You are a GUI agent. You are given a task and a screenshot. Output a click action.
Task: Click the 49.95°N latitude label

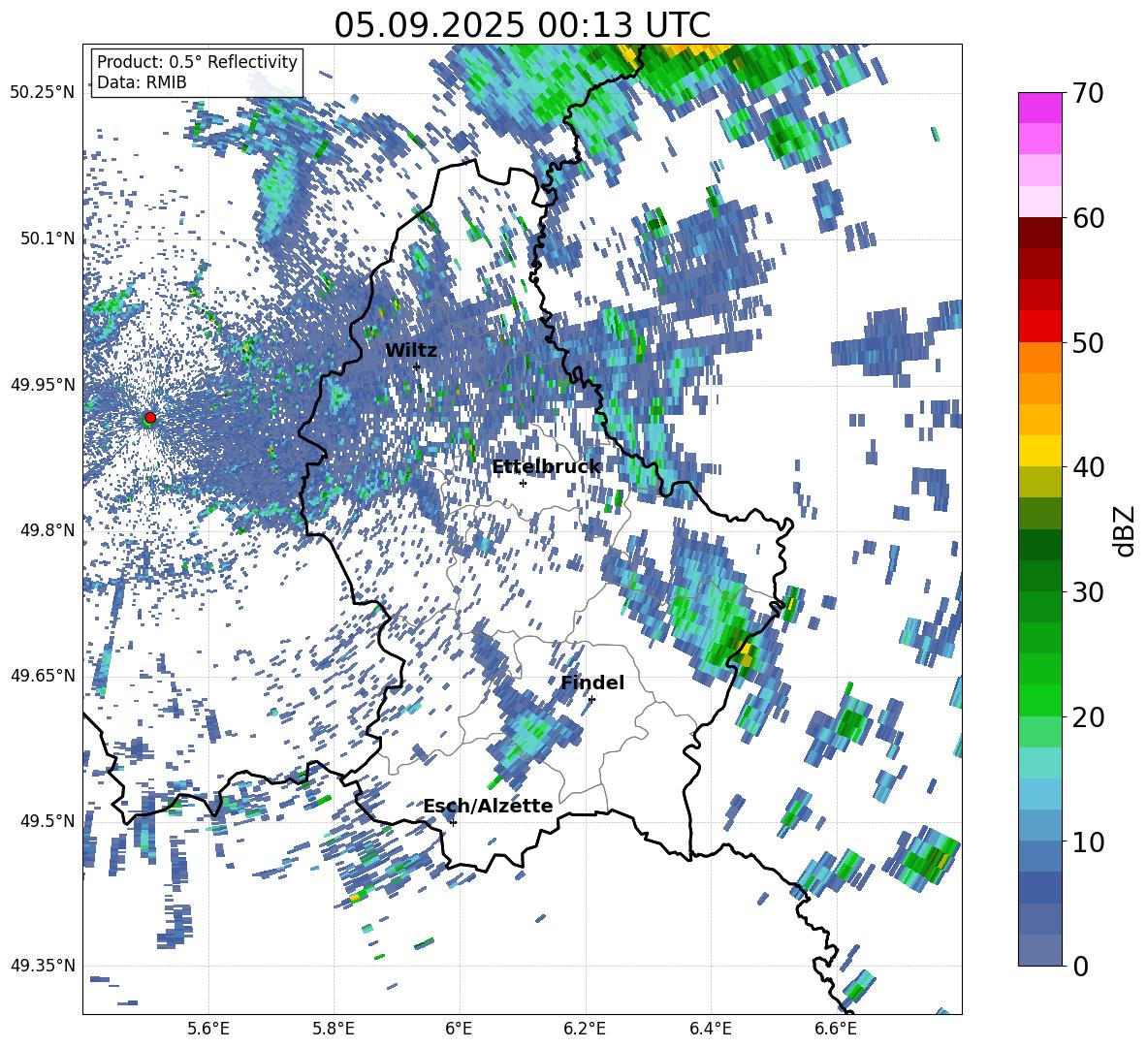pyautogui.click(x=43, y=385)
